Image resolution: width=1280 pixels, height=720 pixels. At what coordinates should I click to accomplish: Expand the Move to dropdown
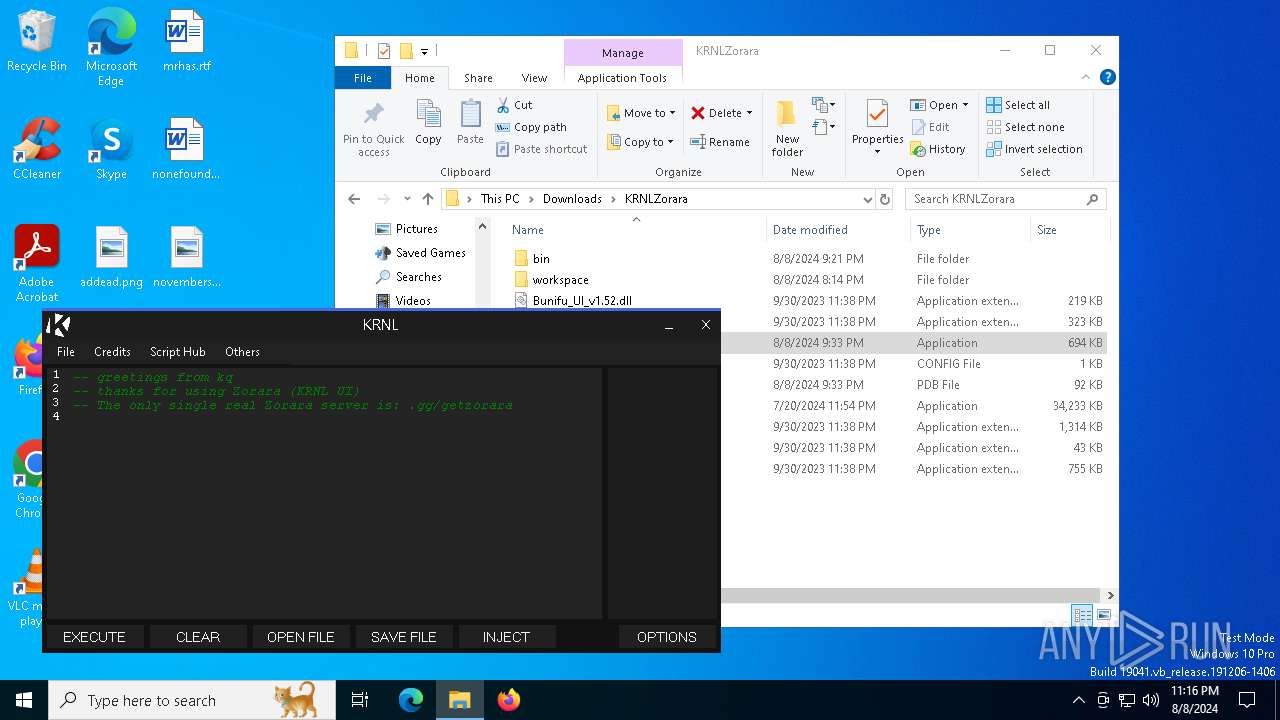coord(673,113)
